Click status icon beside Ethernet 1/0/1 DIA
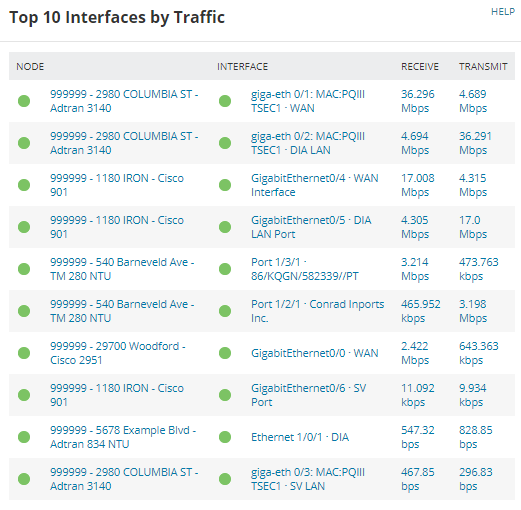 coord(225,437)
